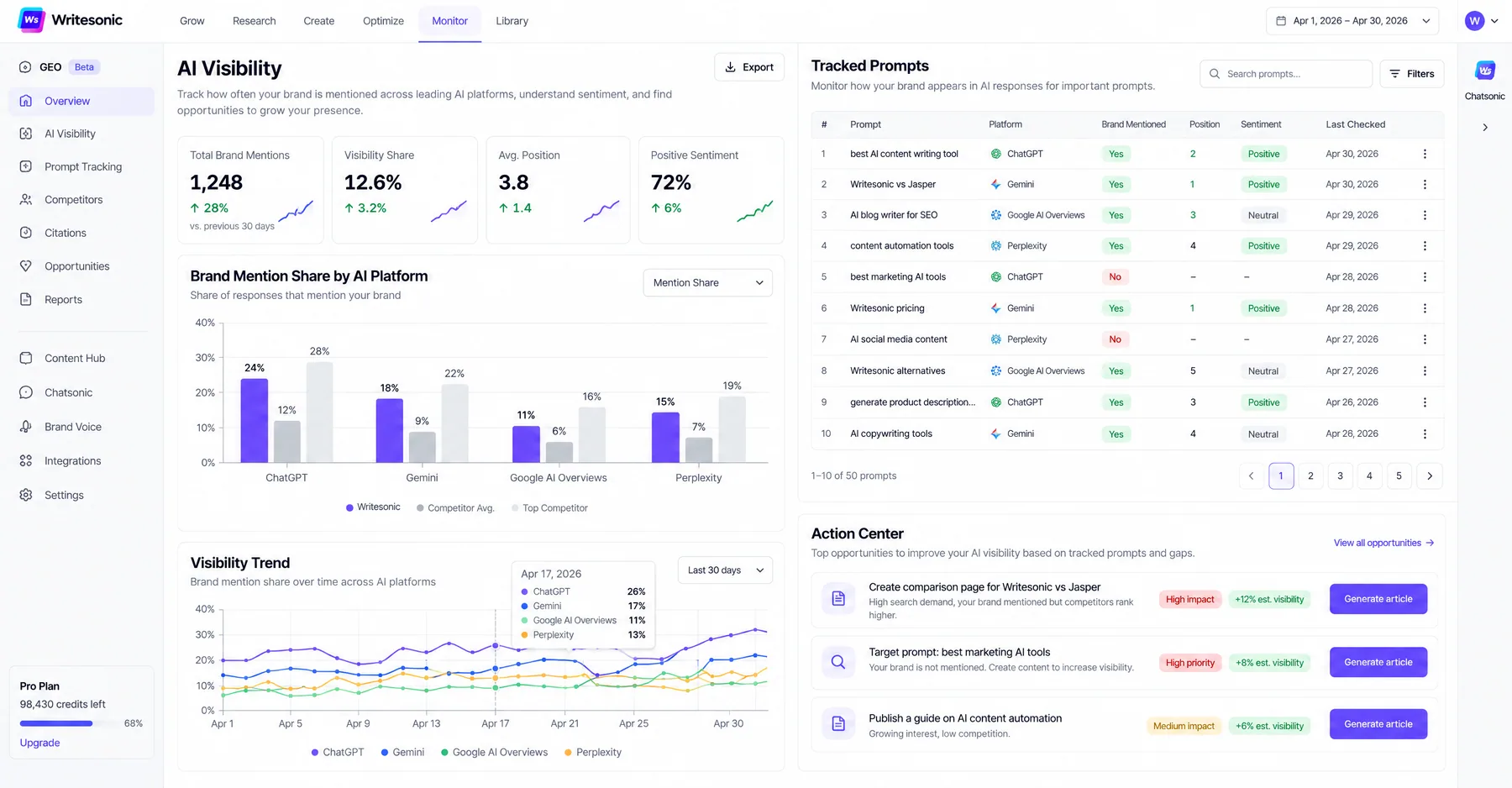Click the Upgrade link

39,743
